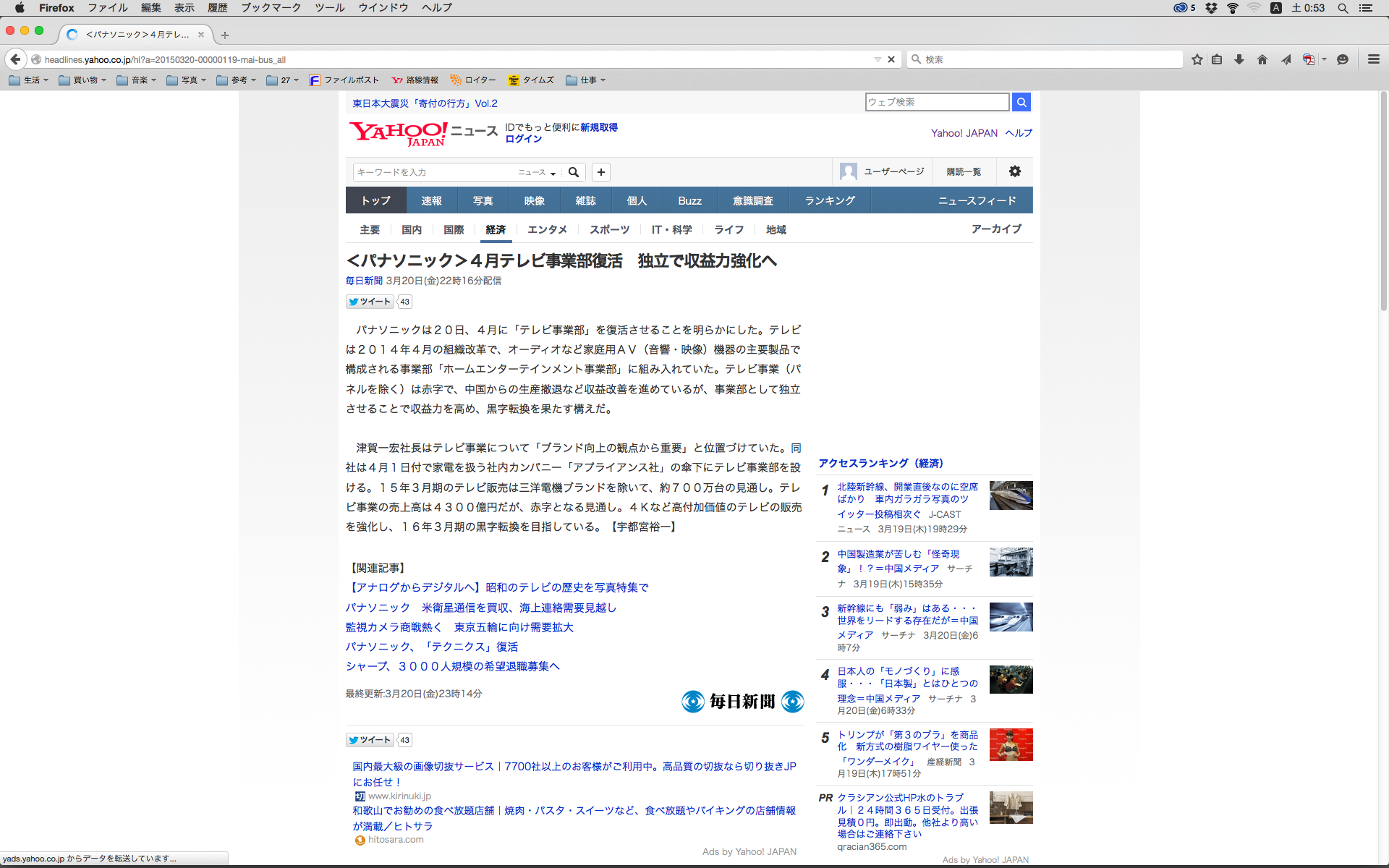The height and width of the screenshot is (868, 1389).
Task: Switch to the ランキング navigation tab
Action: pyautogui.click(x=829, y=200)
